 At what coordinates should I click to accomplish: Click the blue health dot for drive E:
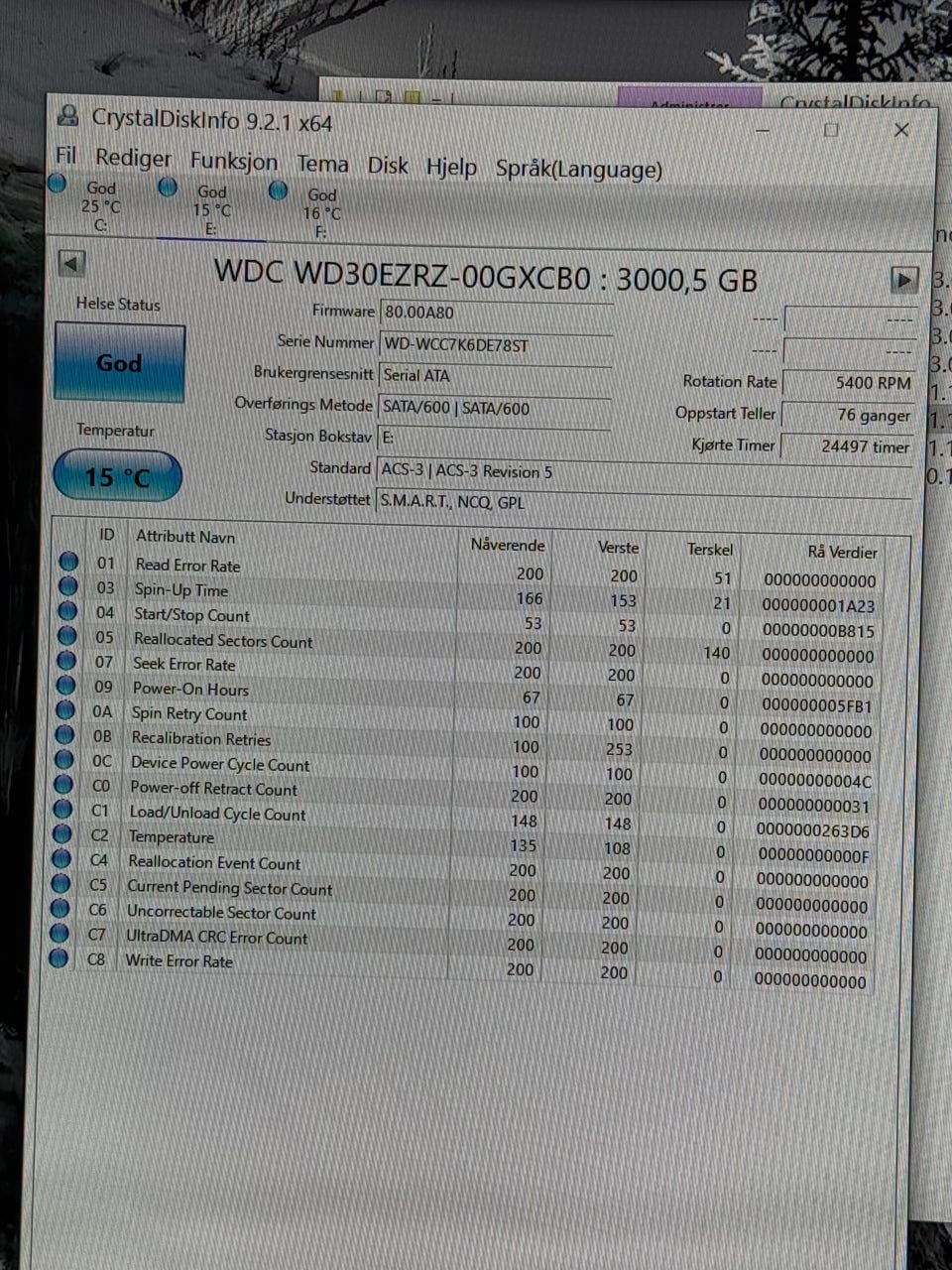point(168,187)
